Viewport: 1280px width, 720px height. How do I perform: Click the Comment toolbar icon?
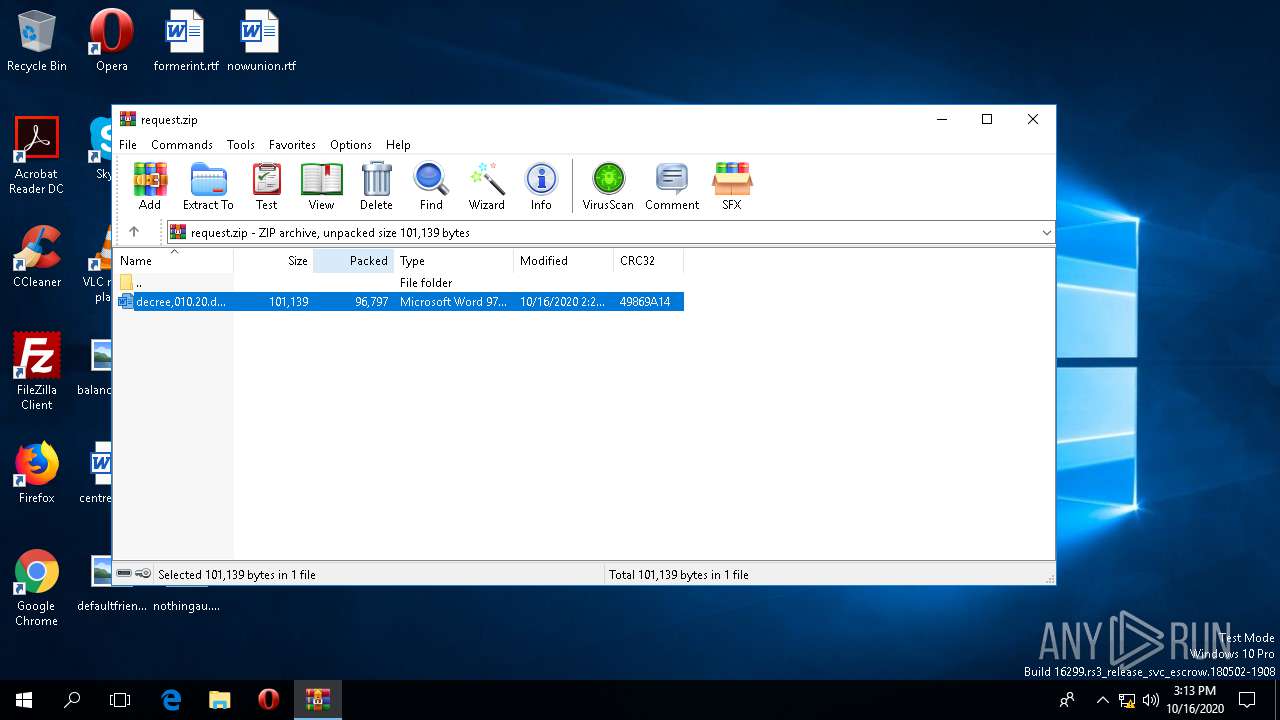pos(672,186)
